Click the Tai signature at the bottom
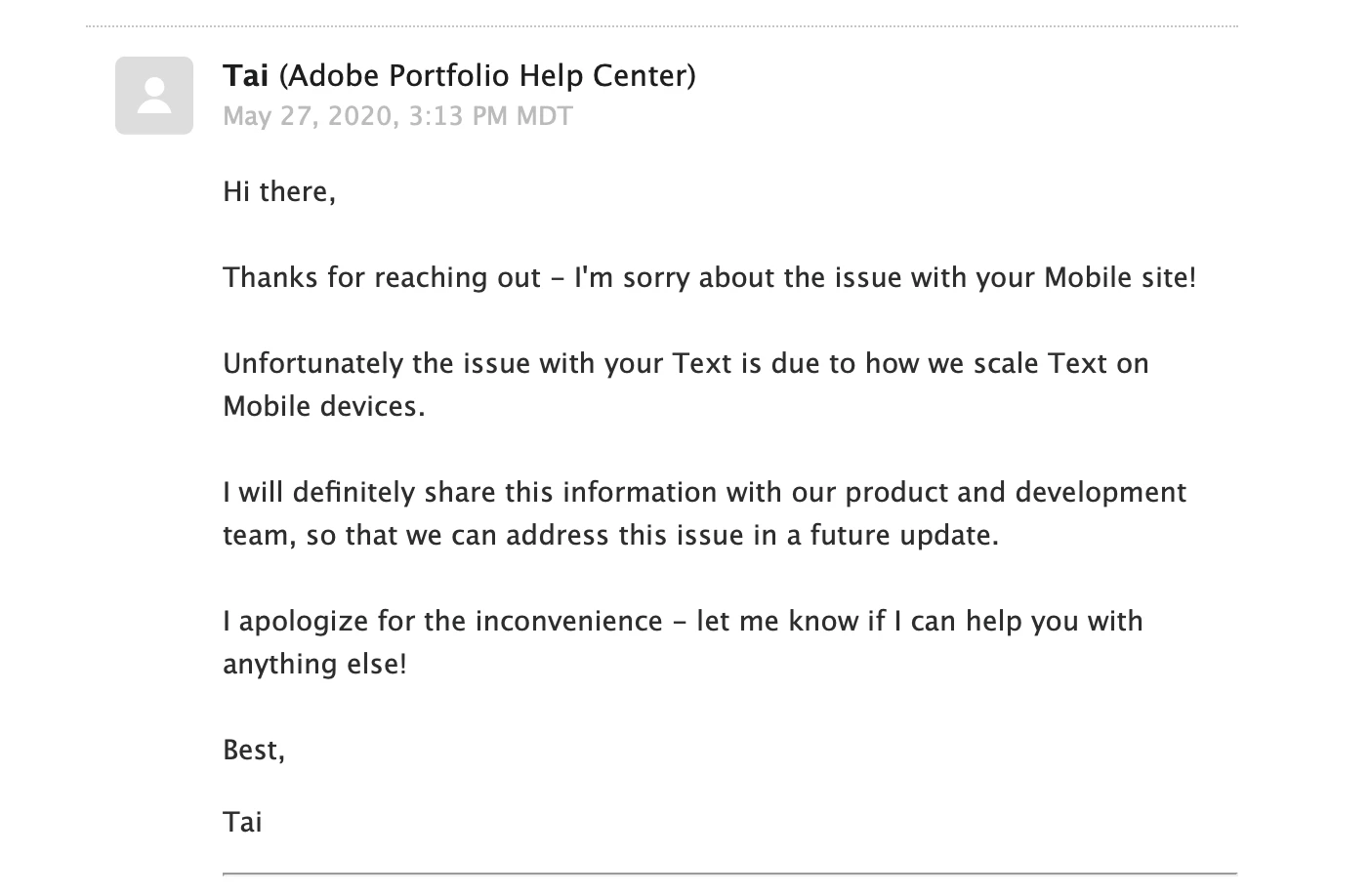 [x=242, y=823]
